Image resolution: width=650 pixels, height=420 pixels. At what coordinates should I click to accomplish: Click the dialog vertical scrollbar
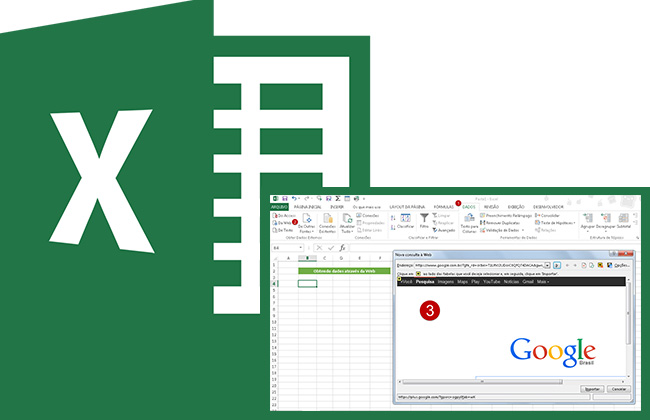(628, 328)
